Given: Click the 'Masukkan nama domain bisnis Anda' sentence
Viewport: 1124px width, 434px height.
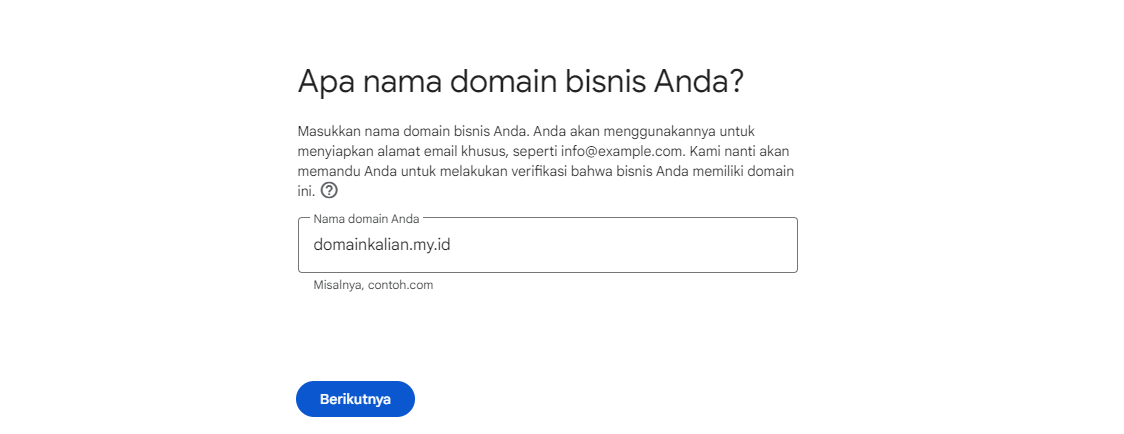Looking at the screenshot, I should pyautogui.click(x=412, y=132).
